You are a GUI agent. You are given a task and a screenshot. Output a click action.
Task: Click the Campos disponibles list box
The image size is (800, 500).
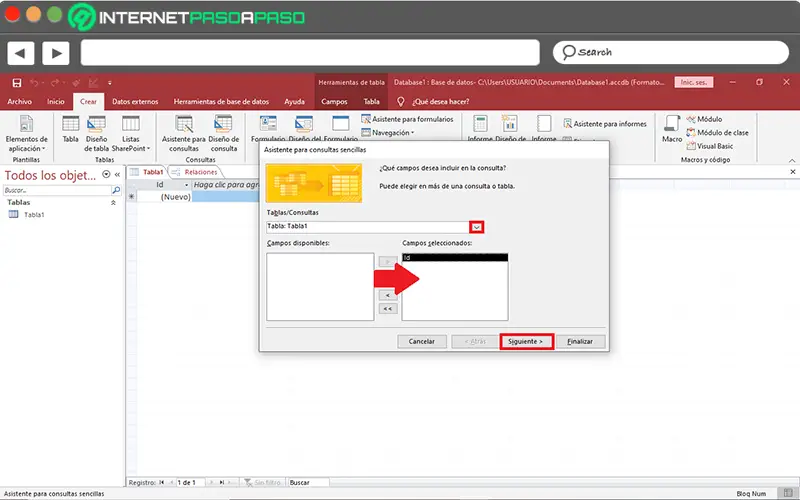pos(320,287)
